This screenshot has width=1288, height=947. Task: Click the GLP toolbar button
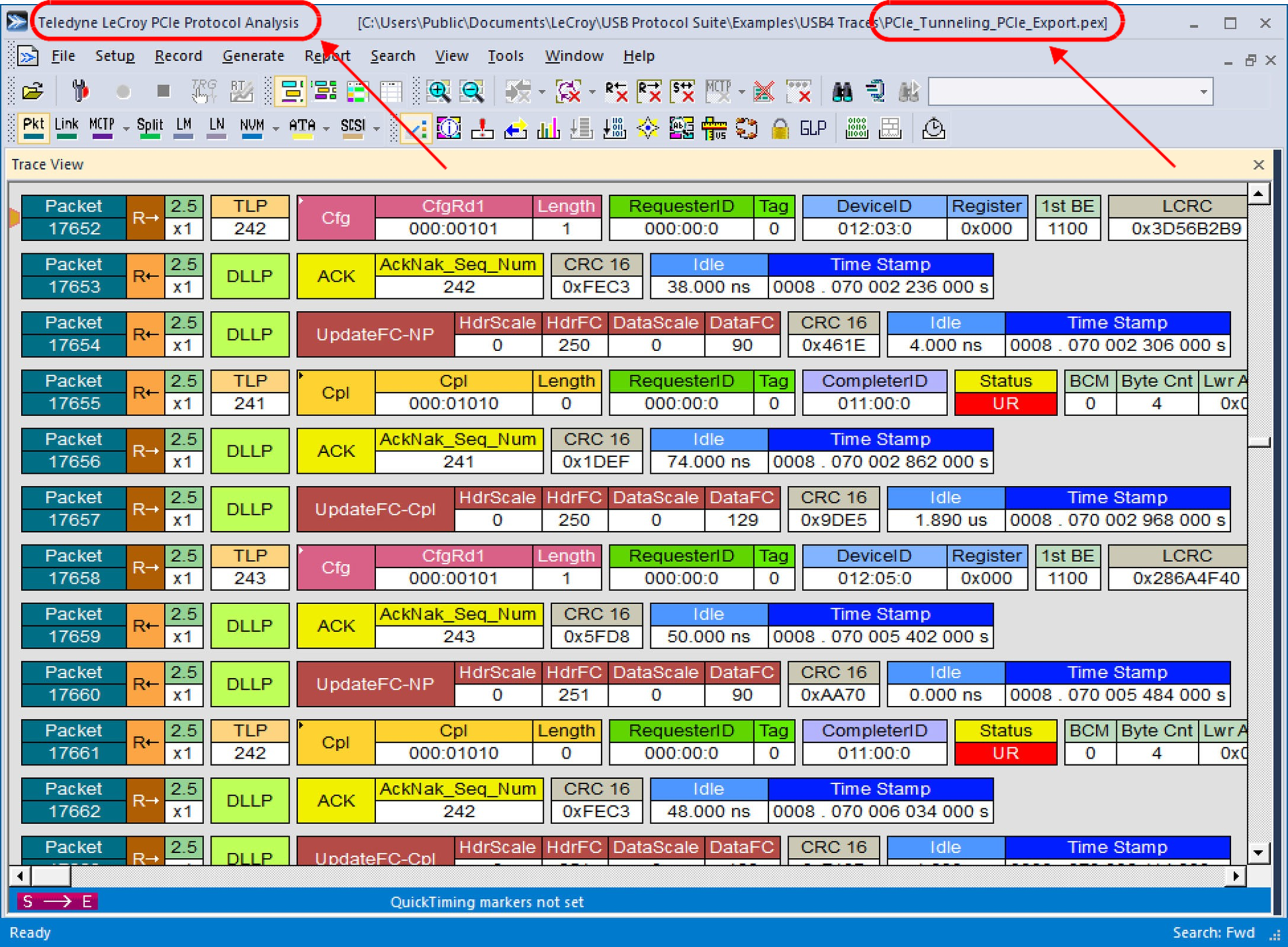coord(812,128)
